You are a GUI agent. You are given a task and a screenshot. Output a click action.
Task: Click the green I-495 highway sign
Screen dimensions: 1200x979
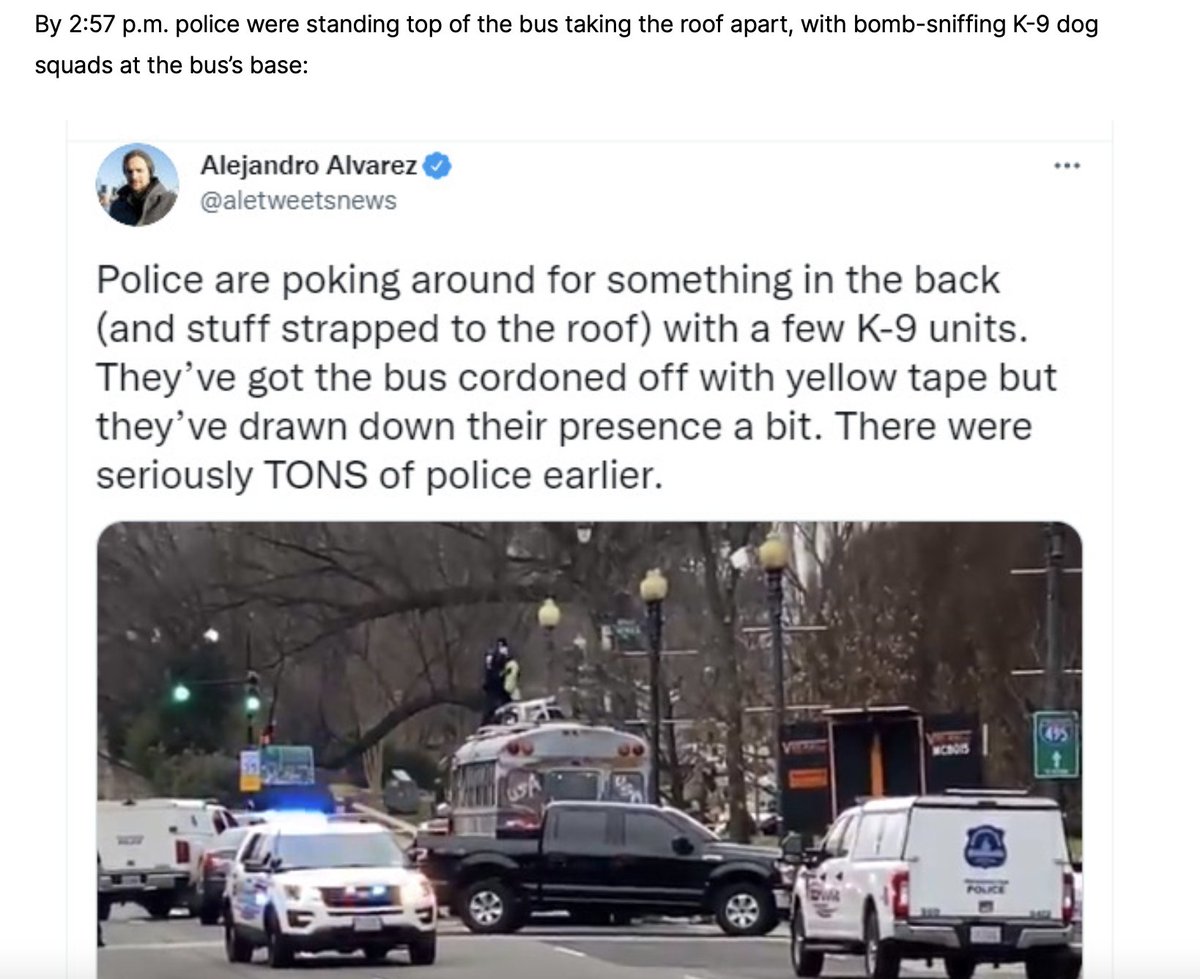[1056, 745]
